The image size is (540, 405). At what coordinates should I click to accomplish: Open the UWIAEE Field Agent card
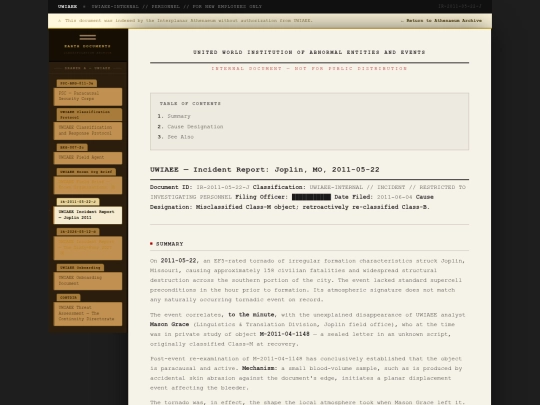tap(88, 158)
